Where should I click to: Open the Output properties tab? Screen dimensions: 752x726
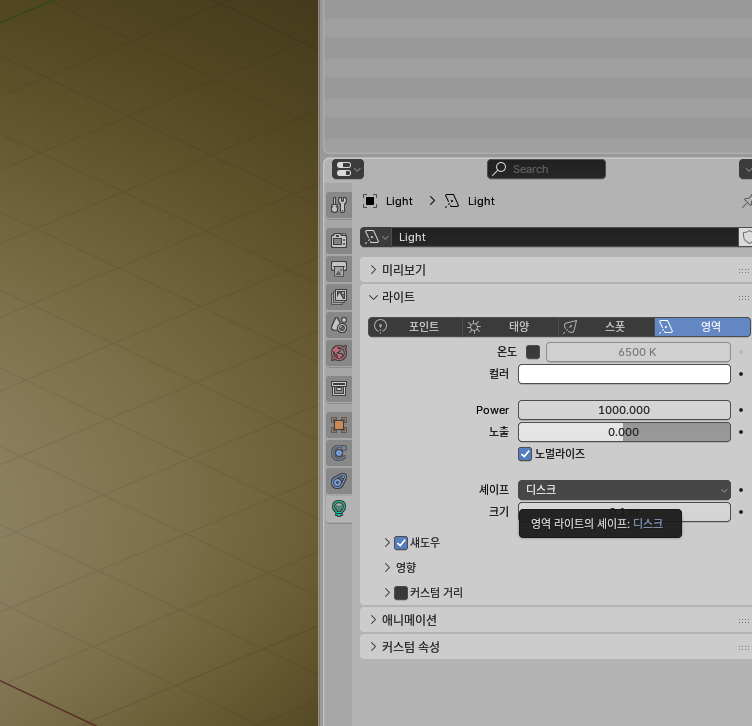tap(339, 269)
